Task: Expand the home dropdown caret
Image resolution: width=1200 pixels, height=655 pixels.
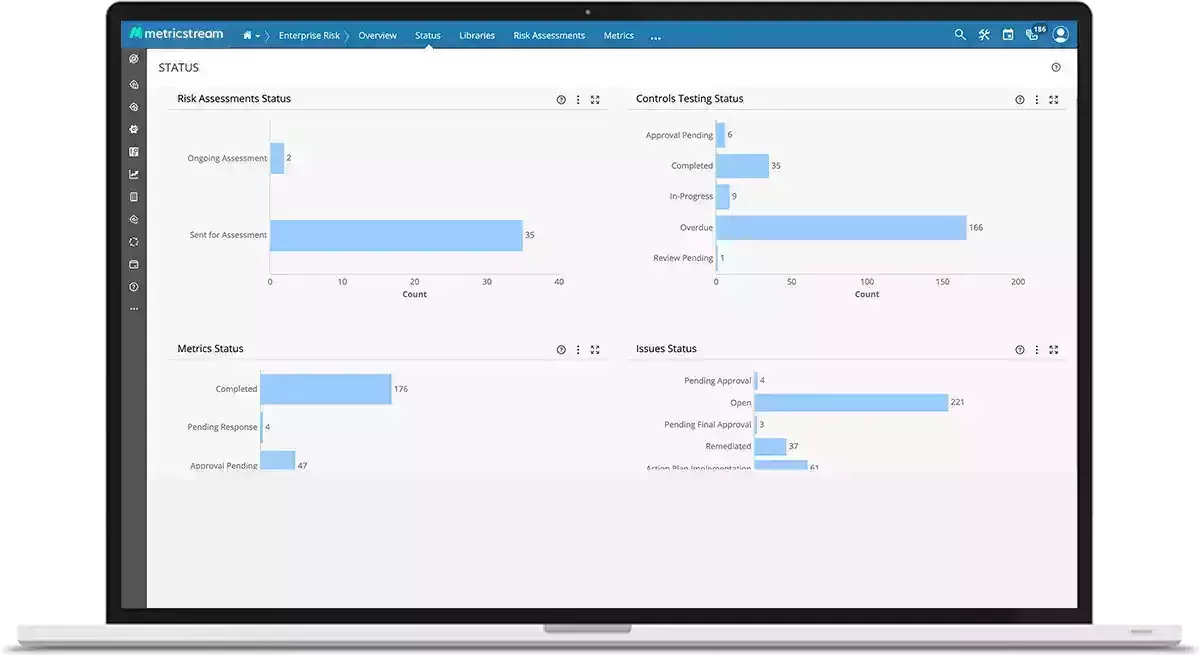Action: [x=258, y=36]
